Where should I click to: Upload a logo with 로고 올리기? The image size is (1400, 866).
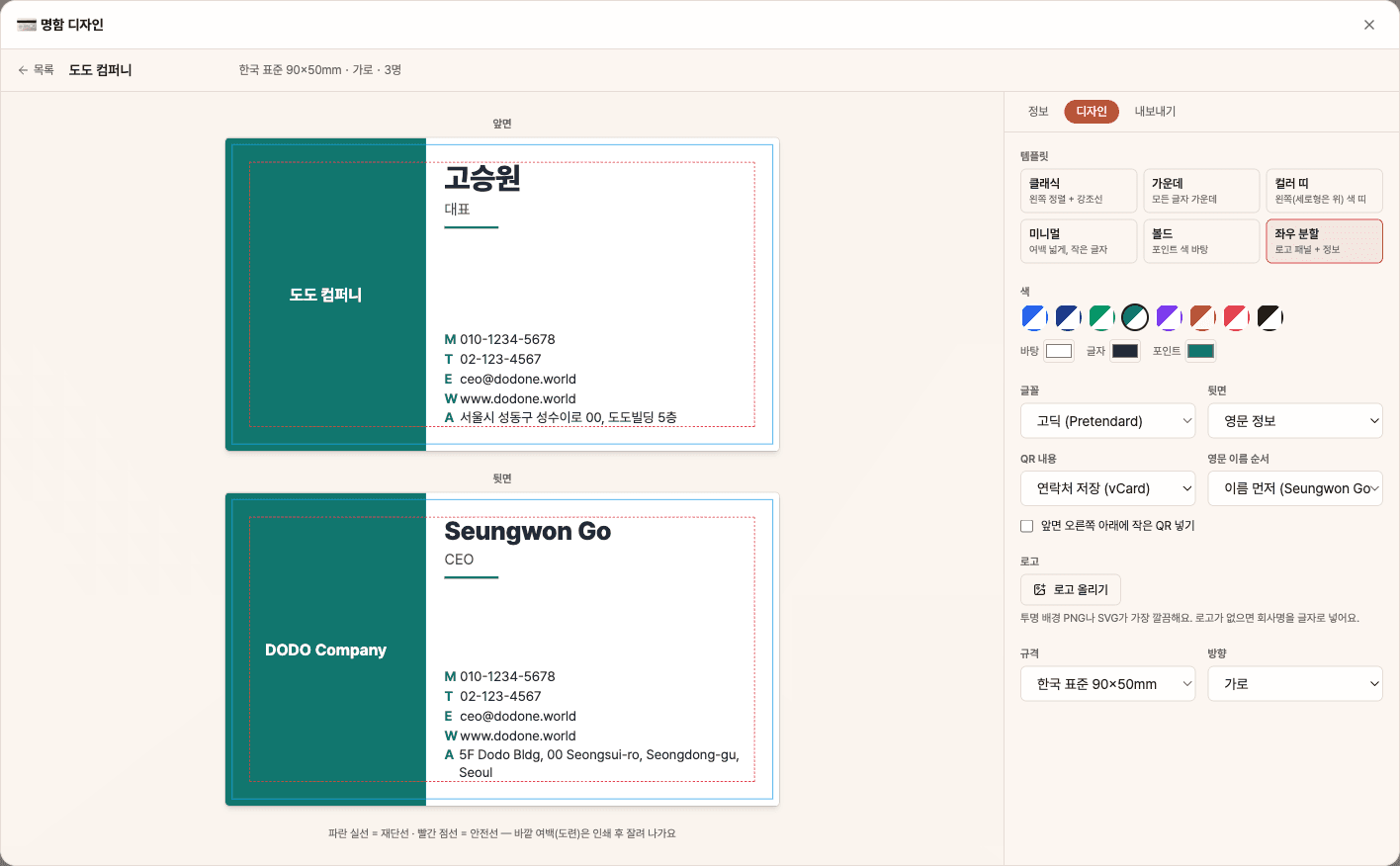1071,589
